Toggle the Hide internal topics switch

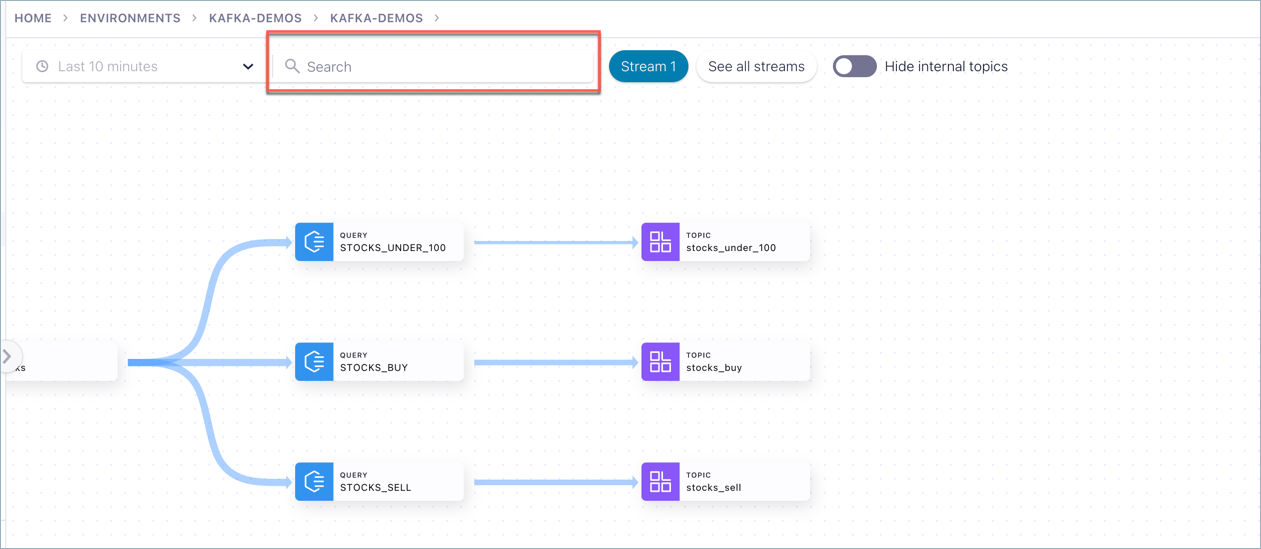coord(854,66)
